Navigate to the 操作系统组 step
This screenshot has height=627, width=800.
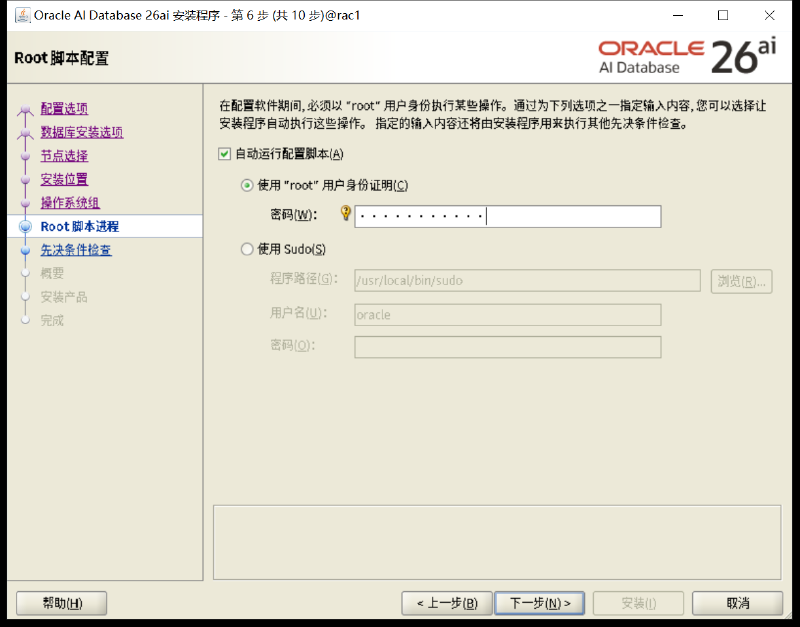[70, 203]
